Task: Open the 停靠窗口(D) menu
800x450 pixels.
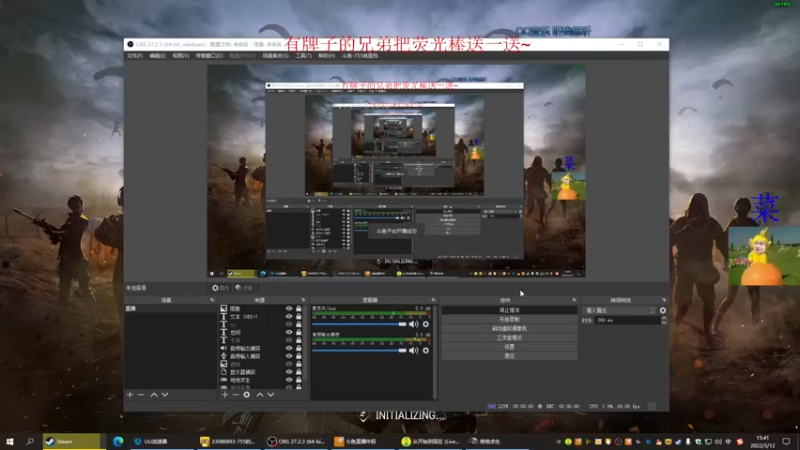Action: tap(209, 56)
